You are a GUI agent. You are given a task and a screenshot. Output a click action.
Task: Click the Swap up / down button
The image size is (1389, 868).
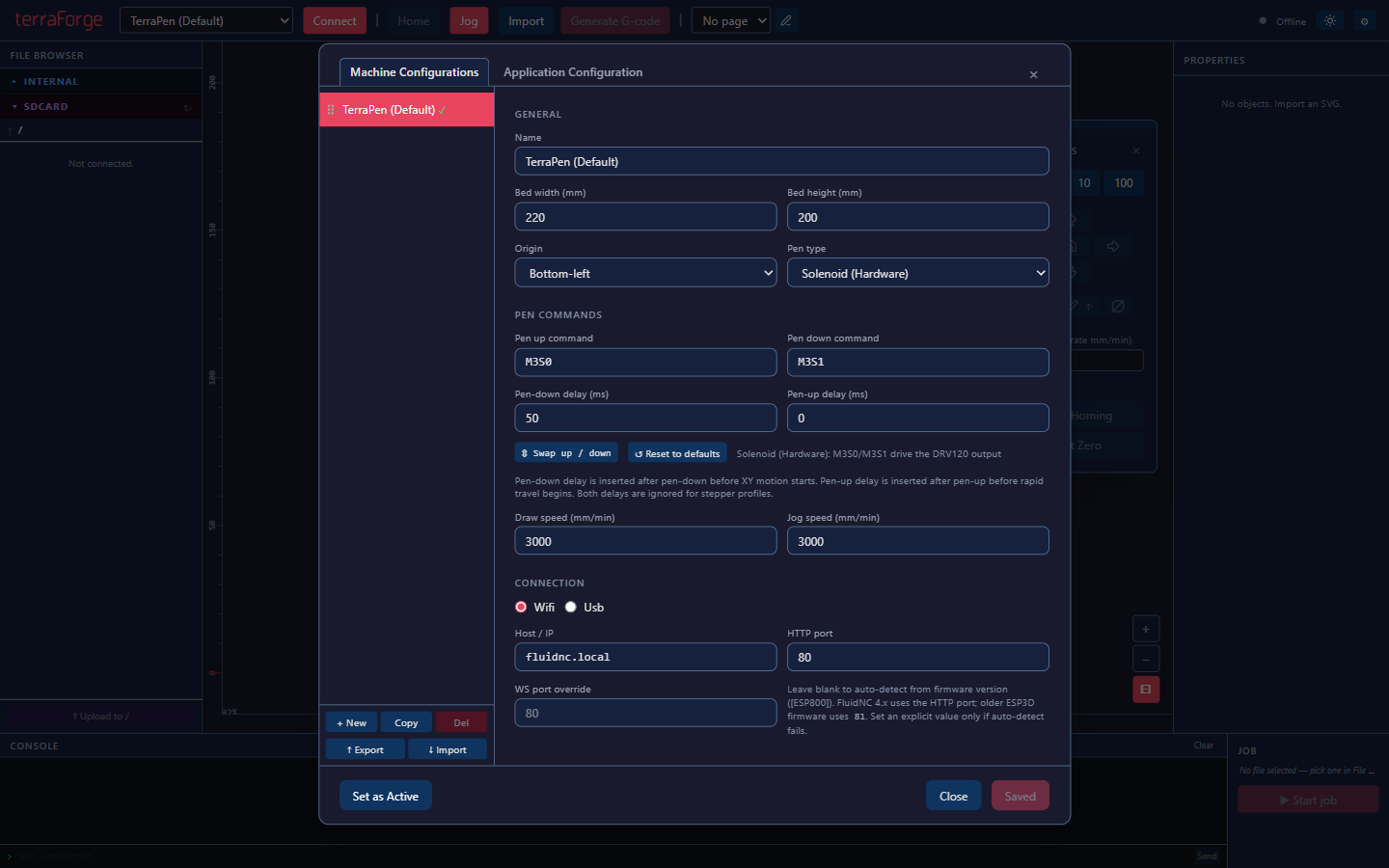(566, 453)
